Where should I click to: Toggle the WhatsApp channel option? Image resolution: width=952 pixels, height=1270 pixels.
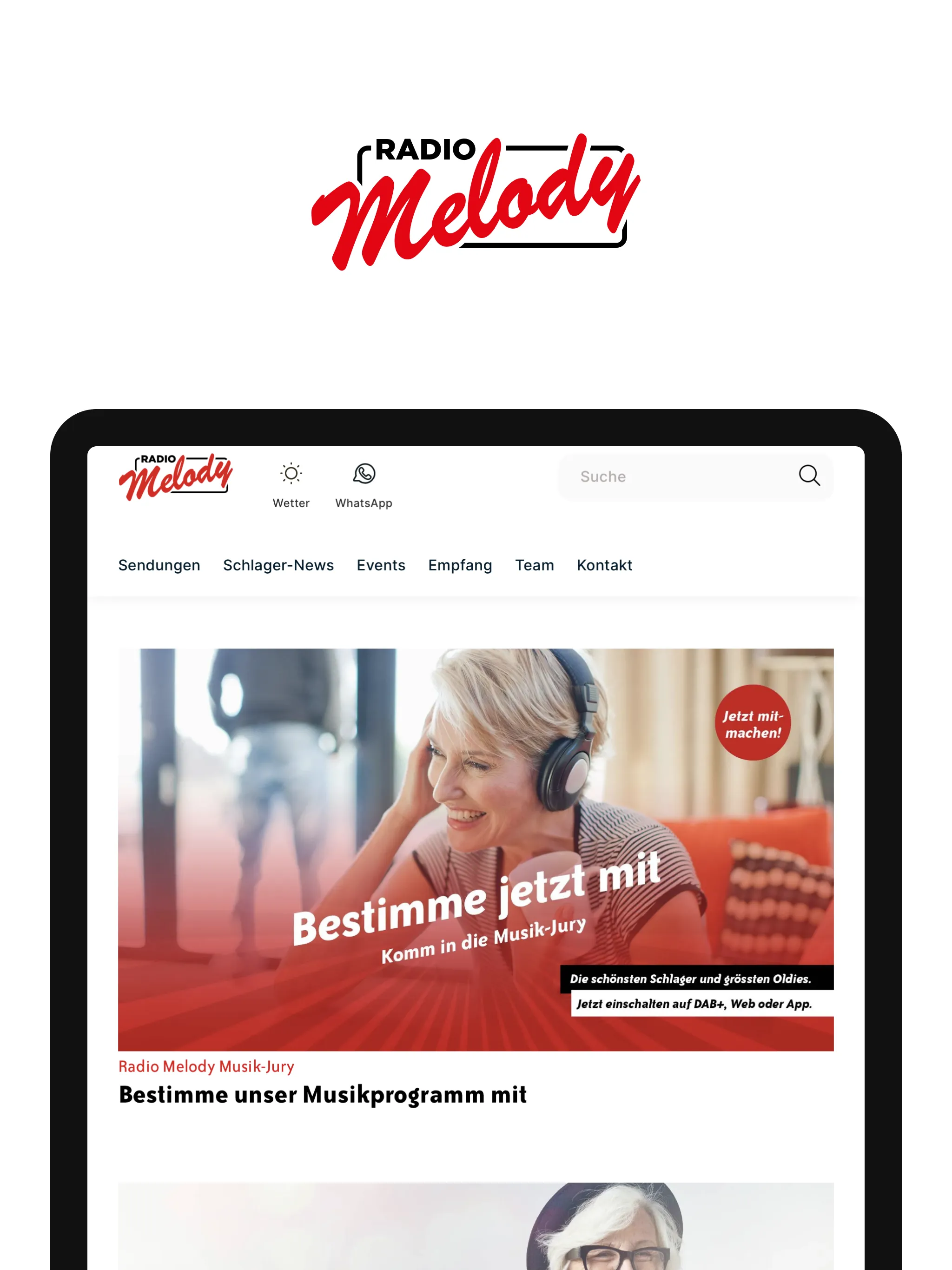pyautogui.click(x=363, y=484)
